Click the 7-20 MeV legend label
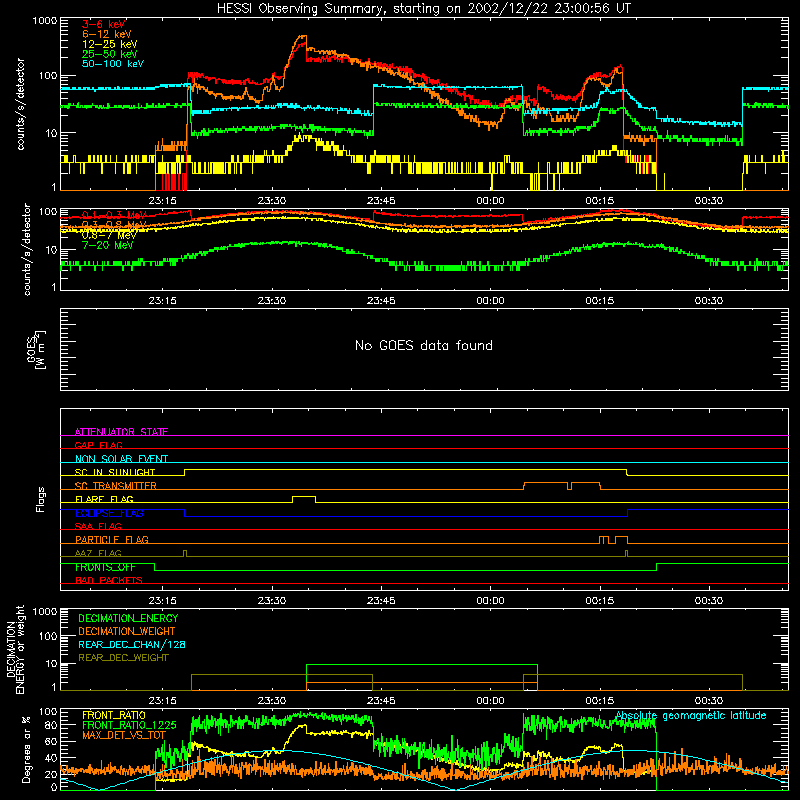 click(108, 245)
